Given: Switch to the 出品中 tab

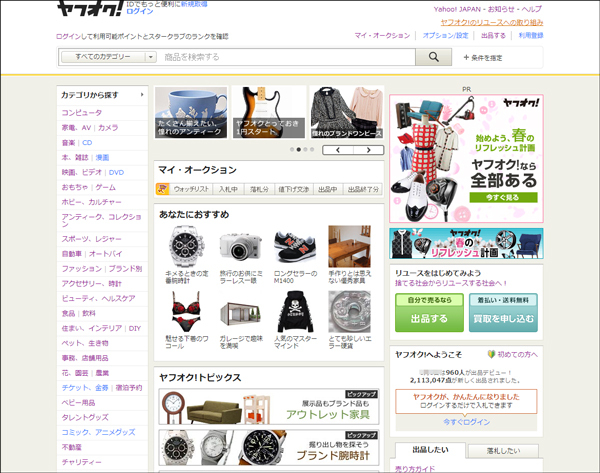Looking at the screenshot, I should coord(328,189).
